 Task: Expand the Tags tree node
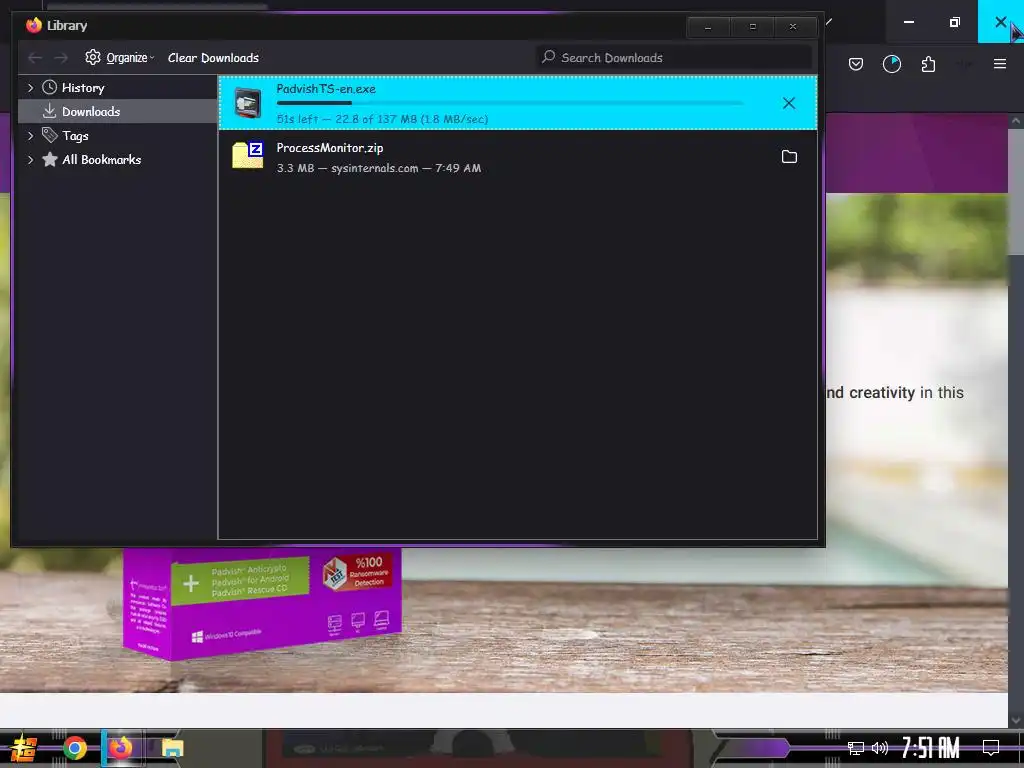coord(30,136)
